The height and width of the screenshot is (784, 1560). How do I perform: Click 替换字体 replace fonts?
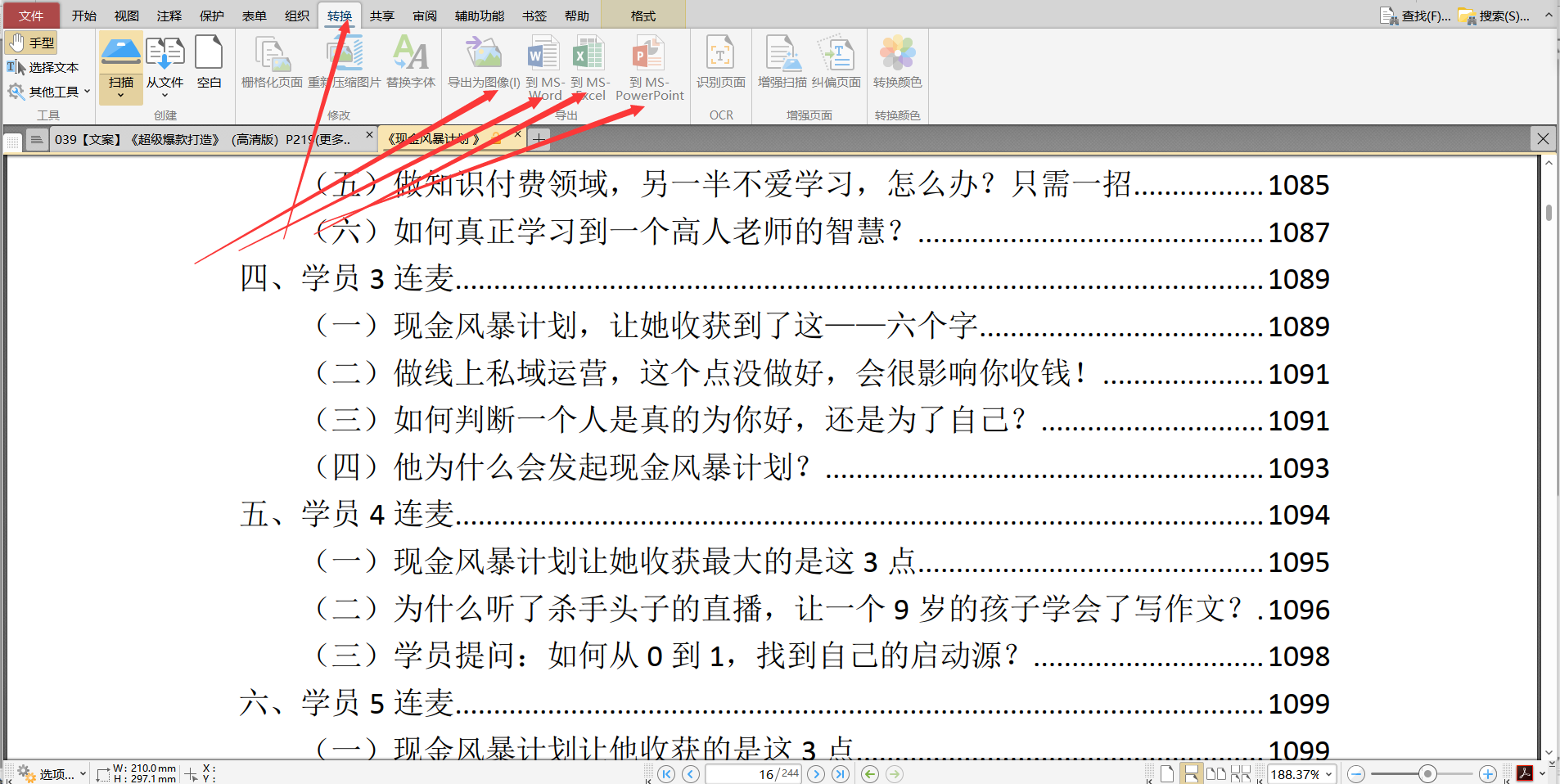coord(411,63)
